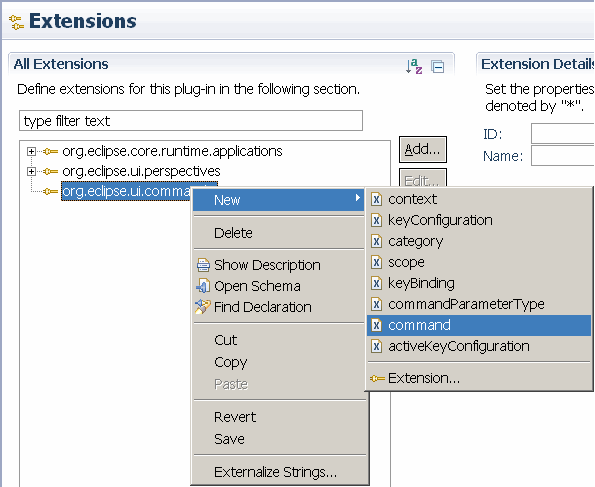Click the Extensions header plug icon
The height and width of the screenshot is (487, 595).
pos(16,22)
